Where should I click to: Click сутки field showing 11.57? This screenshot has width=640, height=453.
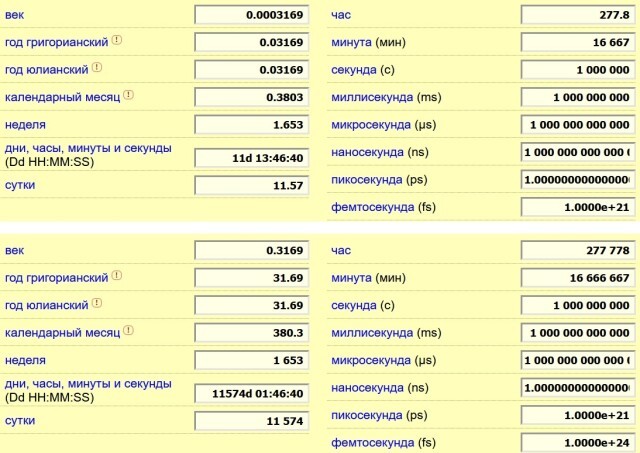[x=251, y=185]
